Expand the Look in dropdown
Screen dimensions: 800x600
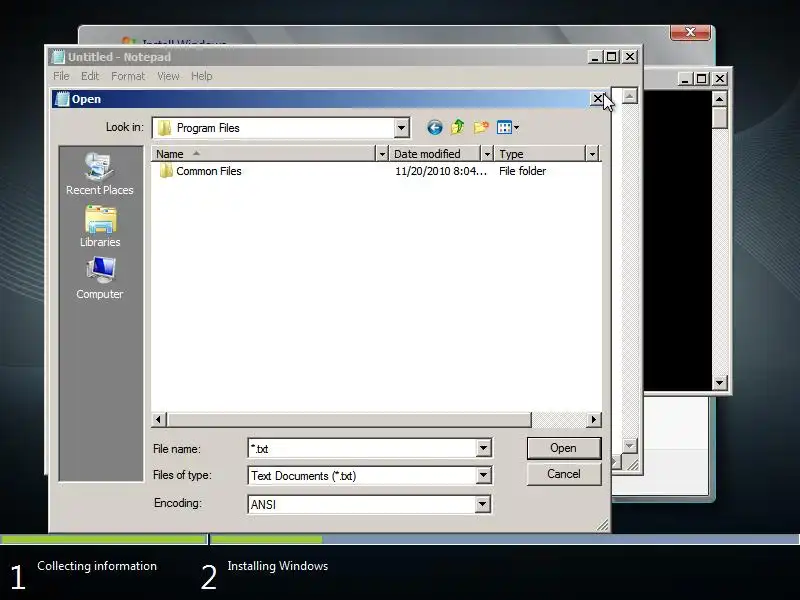point(402,128)
